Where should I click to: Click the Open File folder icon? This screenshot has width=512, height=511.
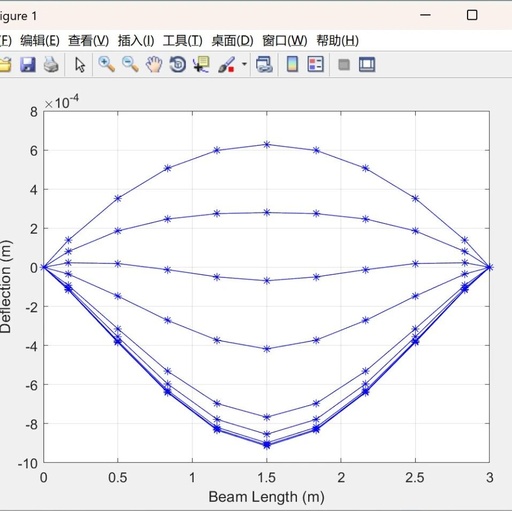click(5, 64)
